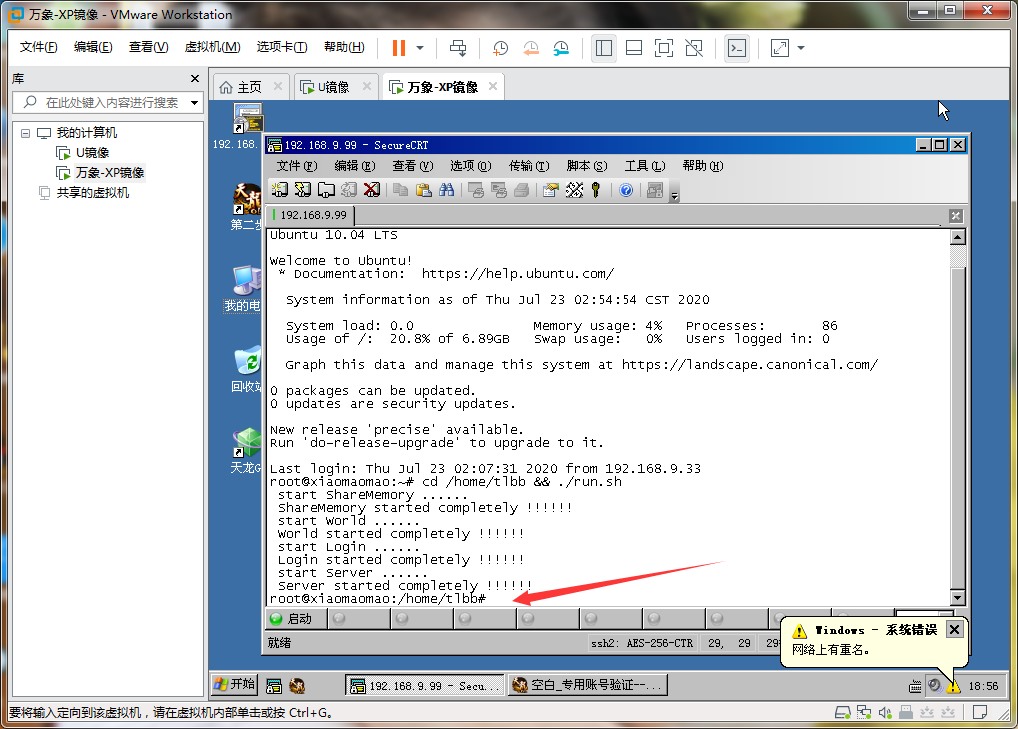The height and width of the screenshot is (729, 1018).
Task: Click the terminal scrollbar up arrow
Action: coord(958,237)
